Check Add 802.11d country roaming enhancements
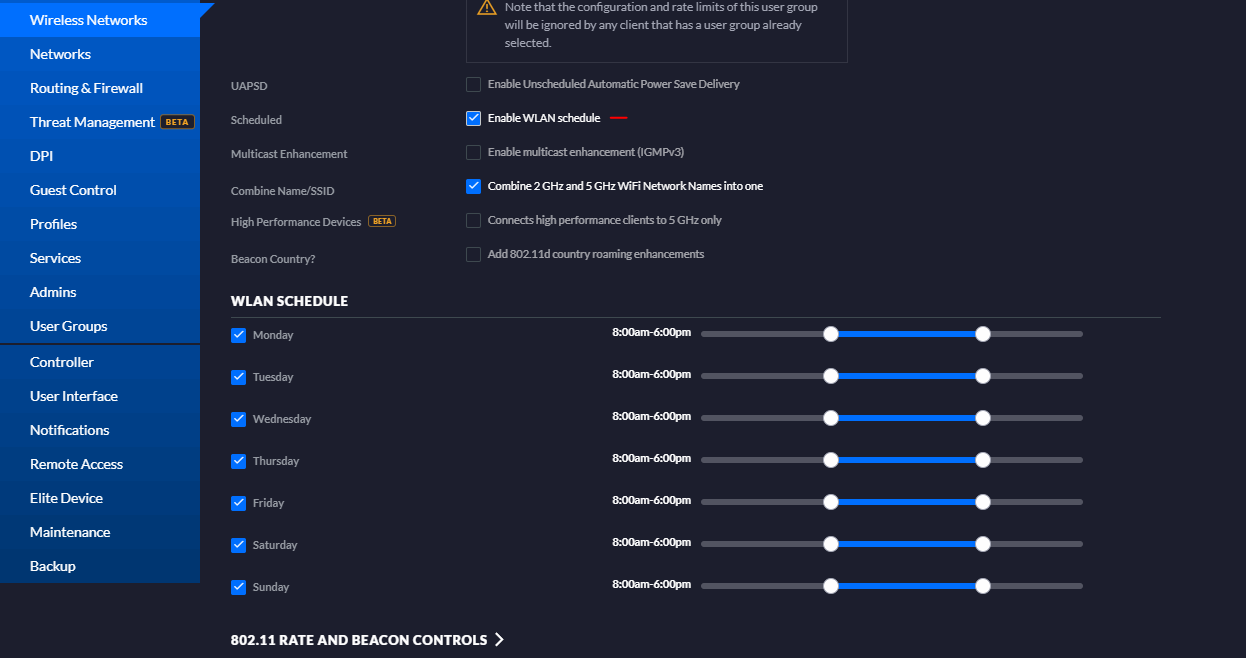1246x658 pixels. click(x=474, y=255)
